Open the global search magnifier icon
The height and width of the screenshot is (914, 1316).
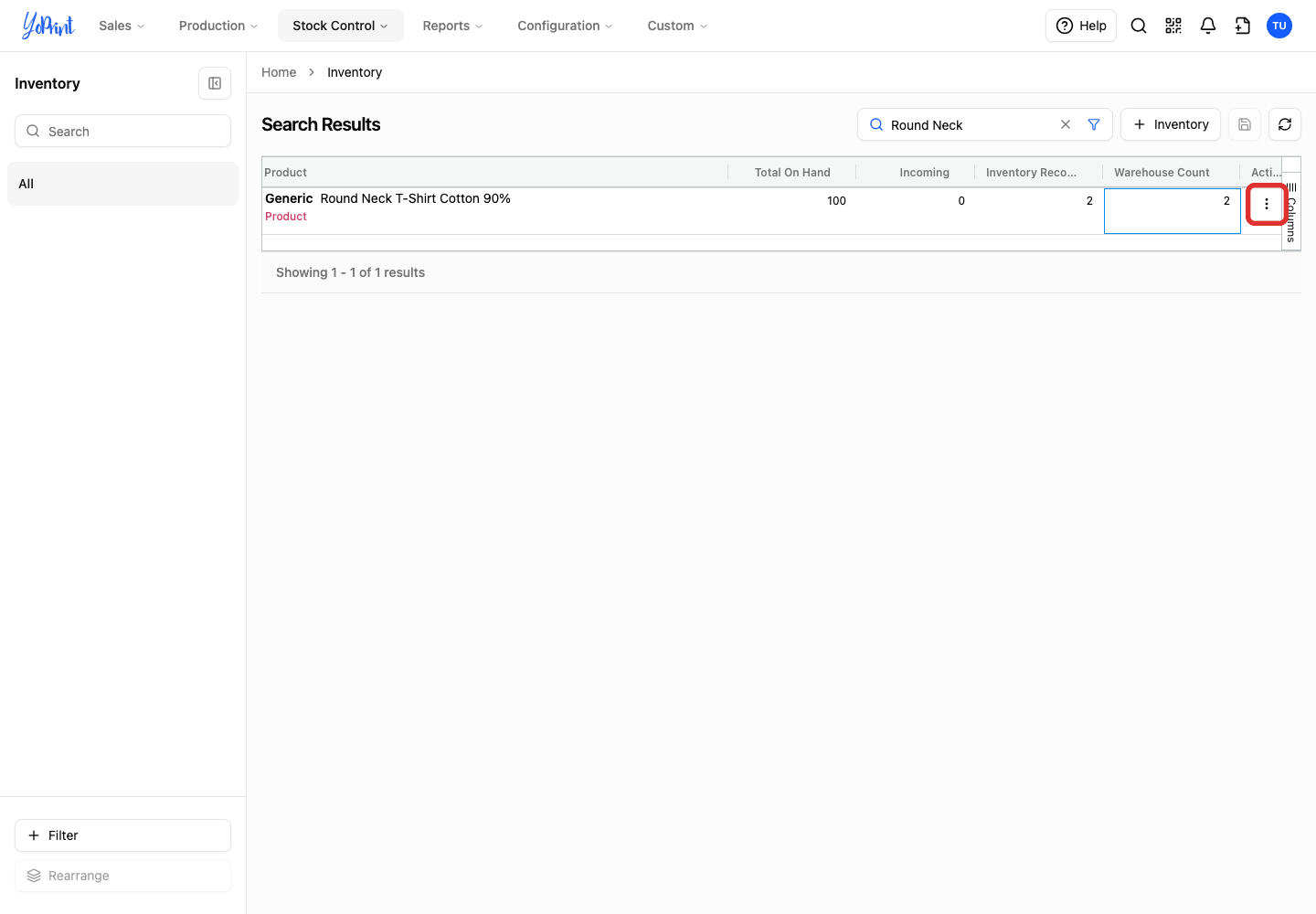pos(1139,26)
